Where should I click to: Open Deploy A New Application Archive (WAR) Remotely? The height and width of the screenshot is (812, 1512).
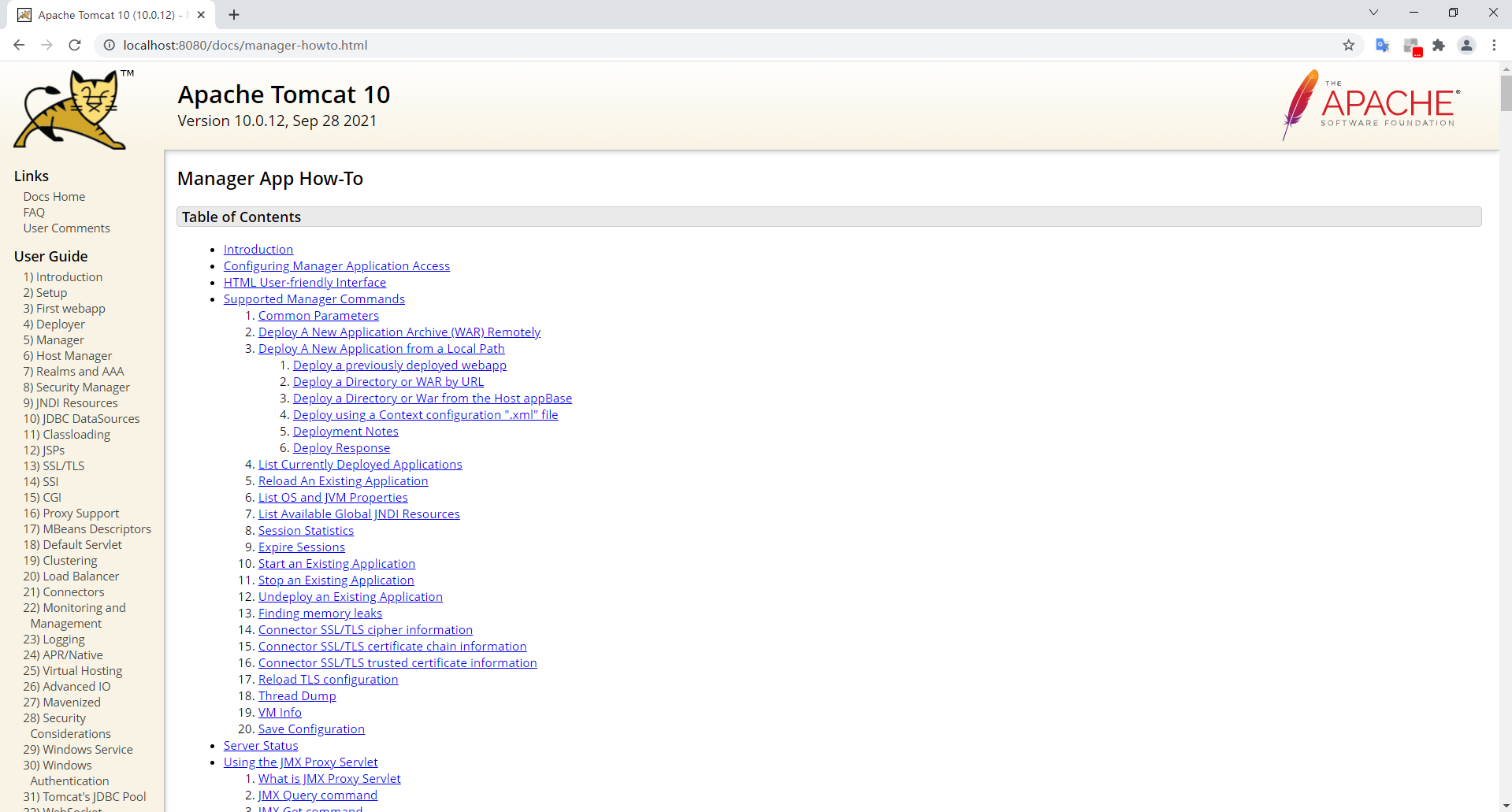399,332
